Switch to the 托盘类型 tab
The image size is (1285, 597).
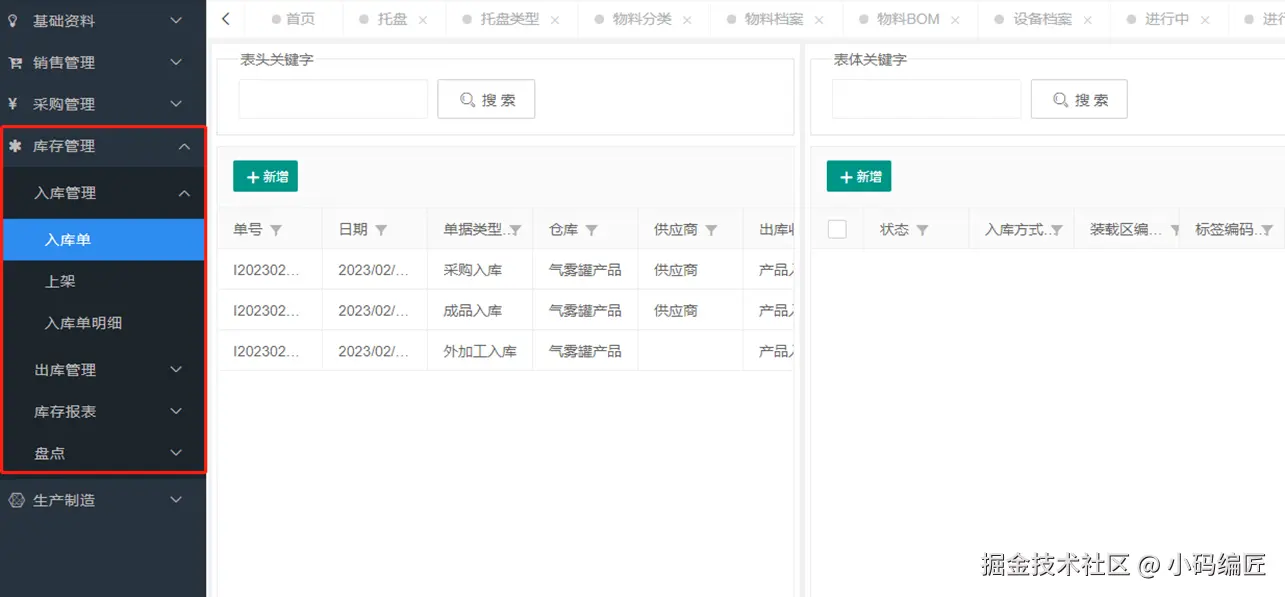pyautogui.click(x=510, y=19)
